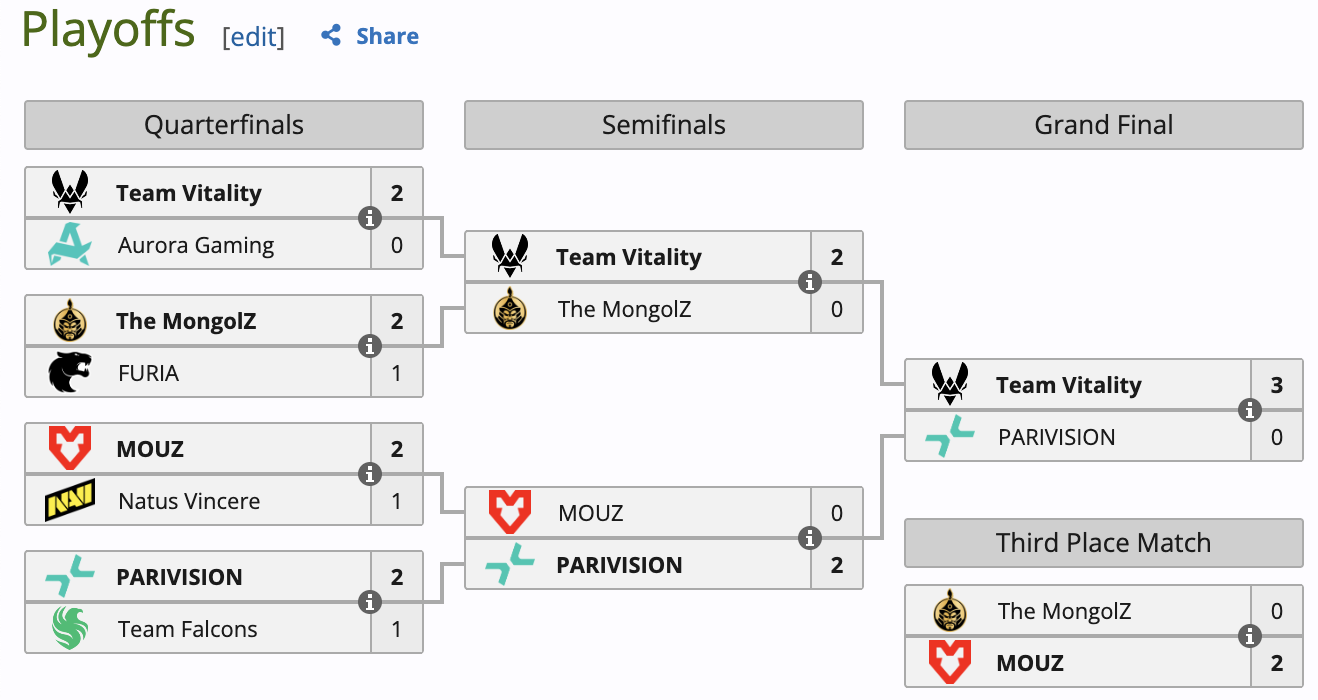
Task: Click the Natus Vincere logo
Action: tap(70, 501)
